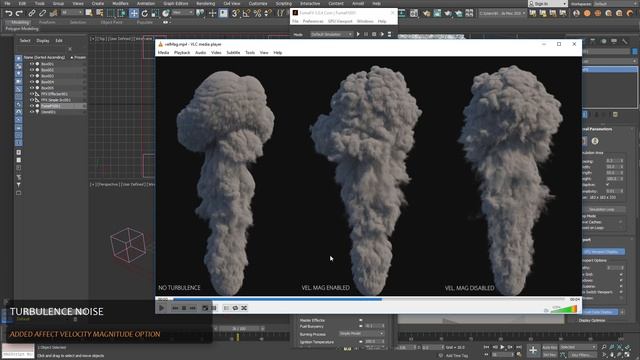Open the key filter Selected dropdown
Image resolution: width=640 pixels, height=360 pixels.
(x=578, y=347)
